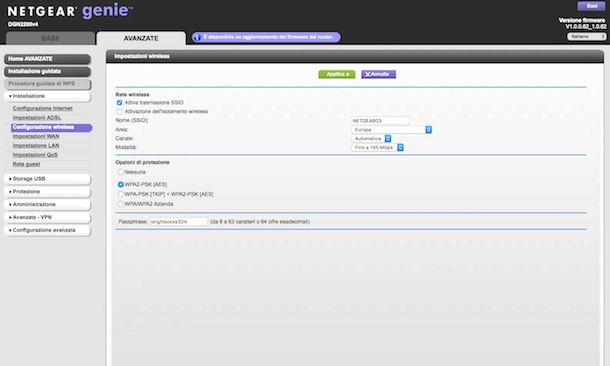Toggle the Attiva trasmissione SSID checkbox
The image size is (610, 366).
[x=119, y=103]
